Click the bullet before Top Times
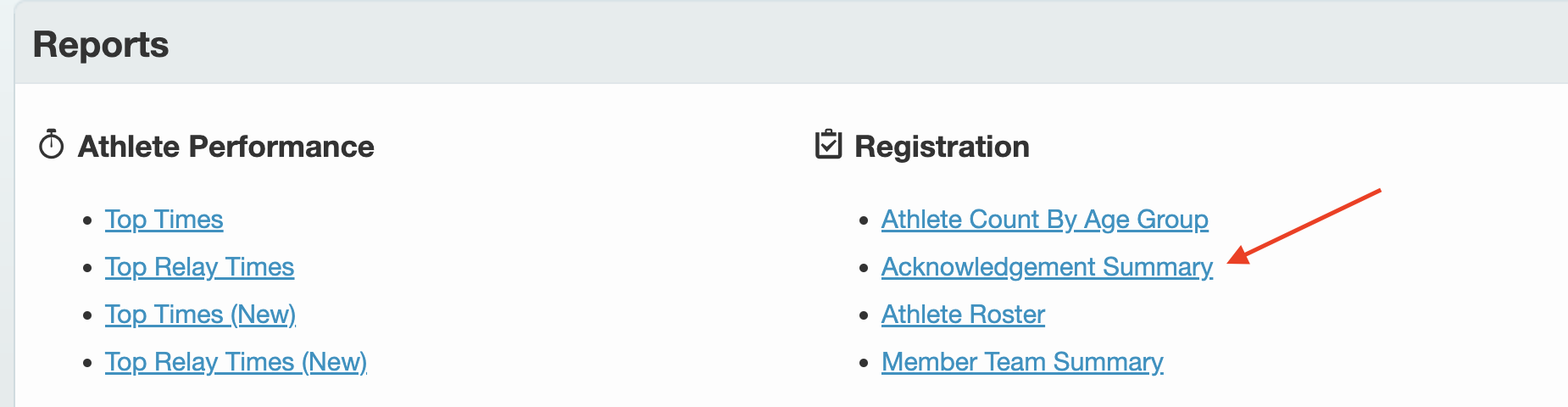This screenshot has width=1568, height=407. pos(87,220)
